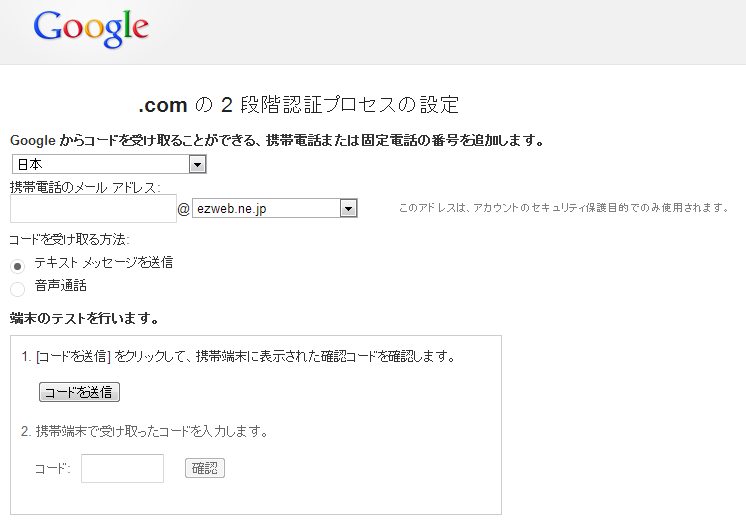Open the 日本 country dropdown
The width and height of the screenshot is (746, 522).
click(x=109, y=164)
